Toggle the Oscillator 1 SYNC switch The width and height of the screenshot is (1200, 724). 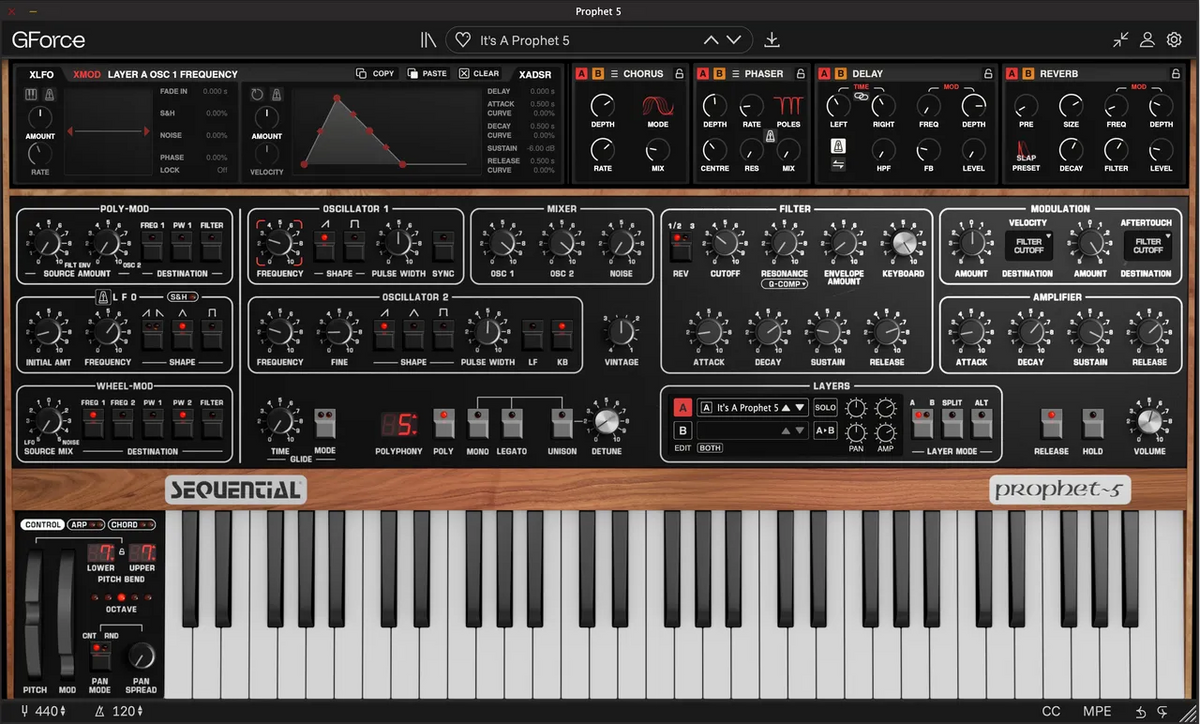click(x=443, y=244)
